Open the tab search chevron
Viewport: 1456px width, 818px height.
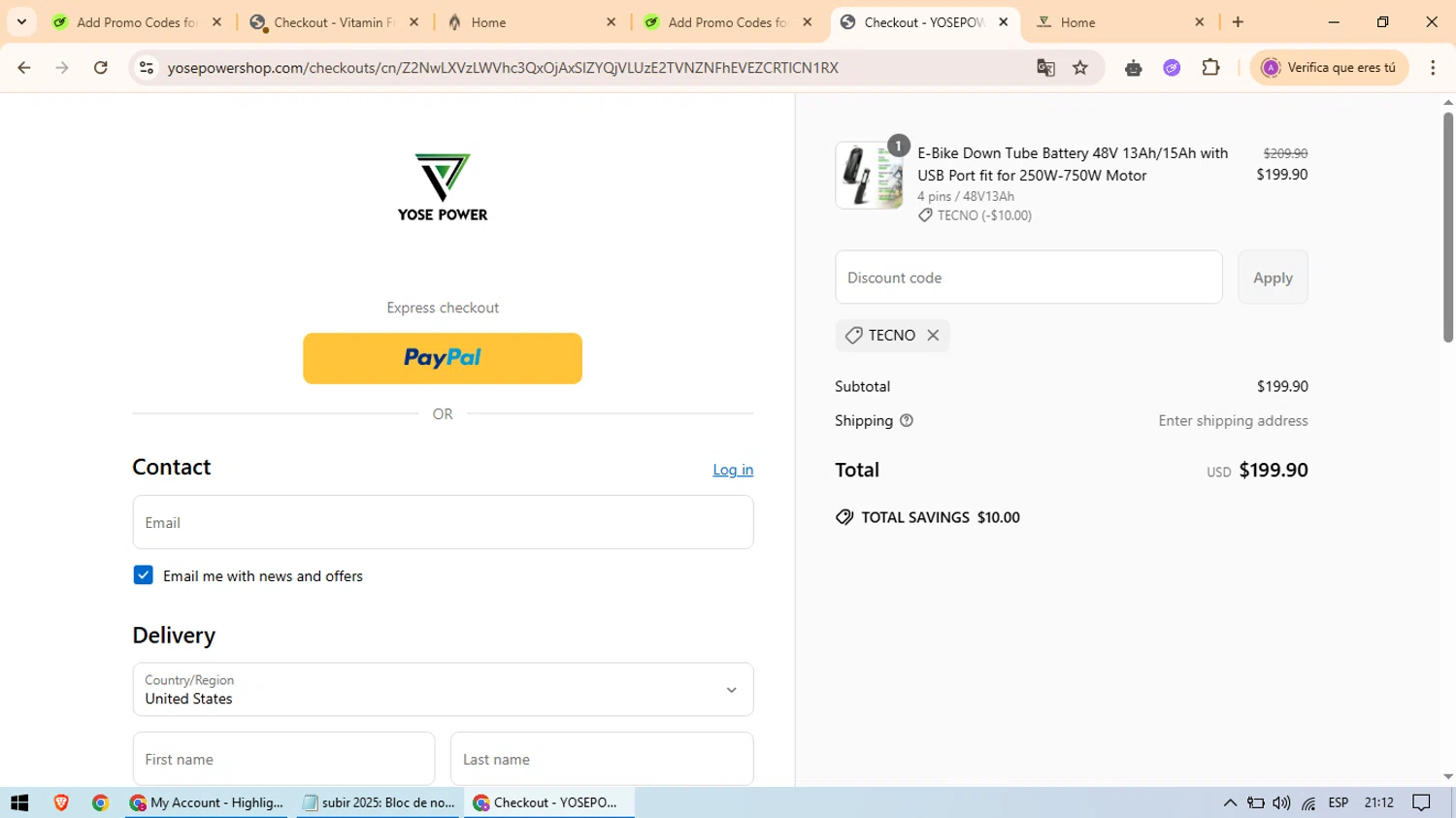(x=21, y=21)
